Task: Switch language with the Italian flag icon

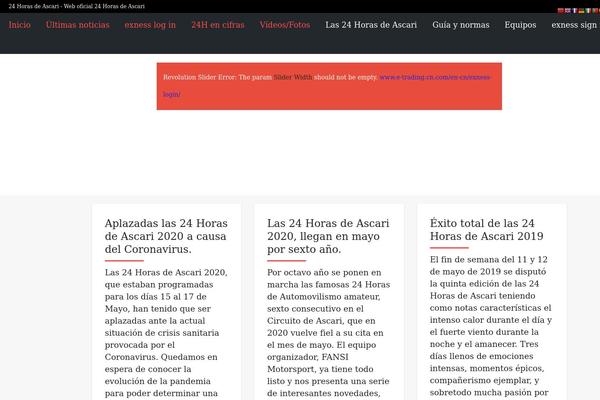Action: click(588, 11)
